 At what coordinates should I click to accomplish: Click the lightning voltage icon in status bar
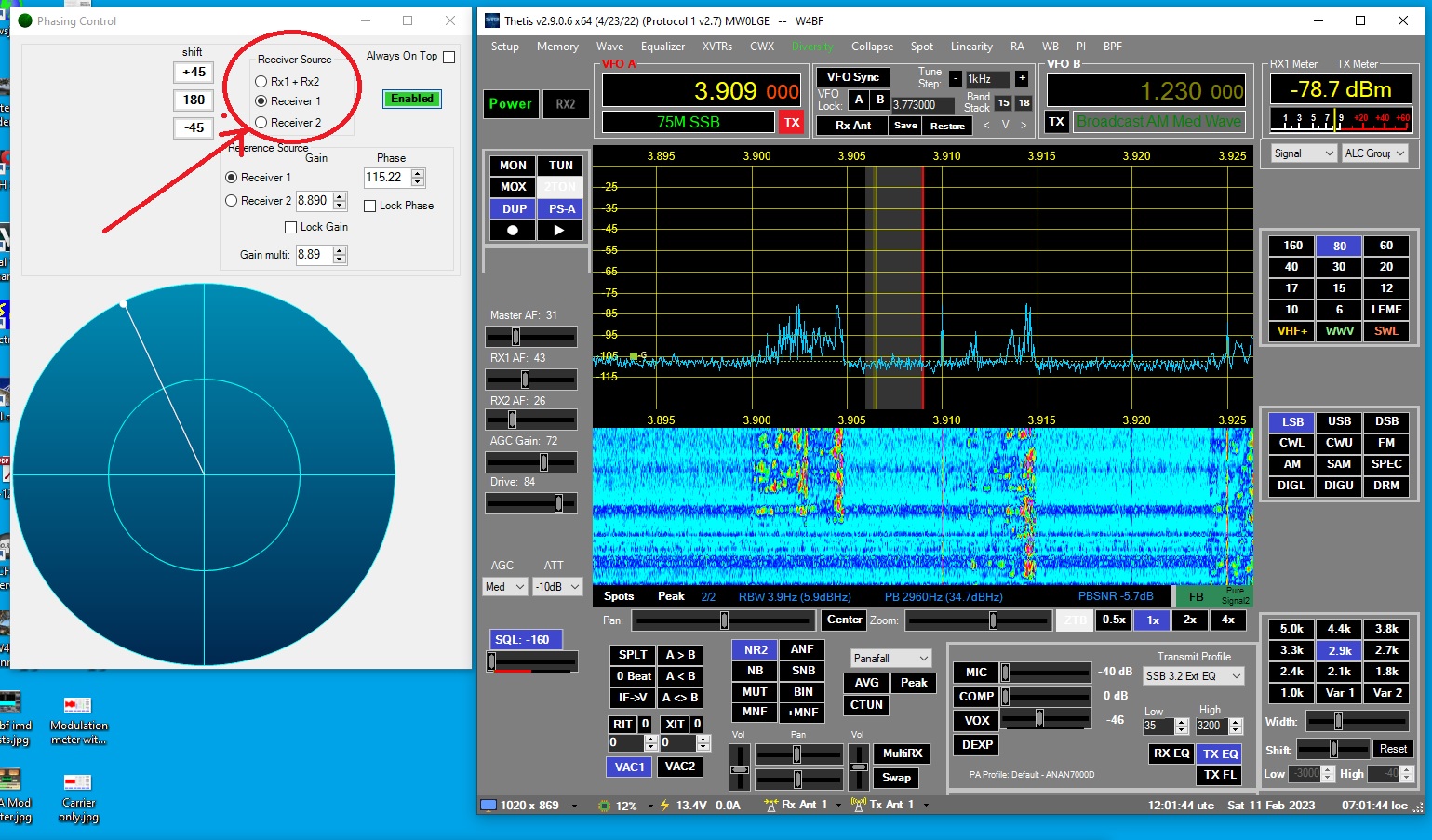[664, 806]
